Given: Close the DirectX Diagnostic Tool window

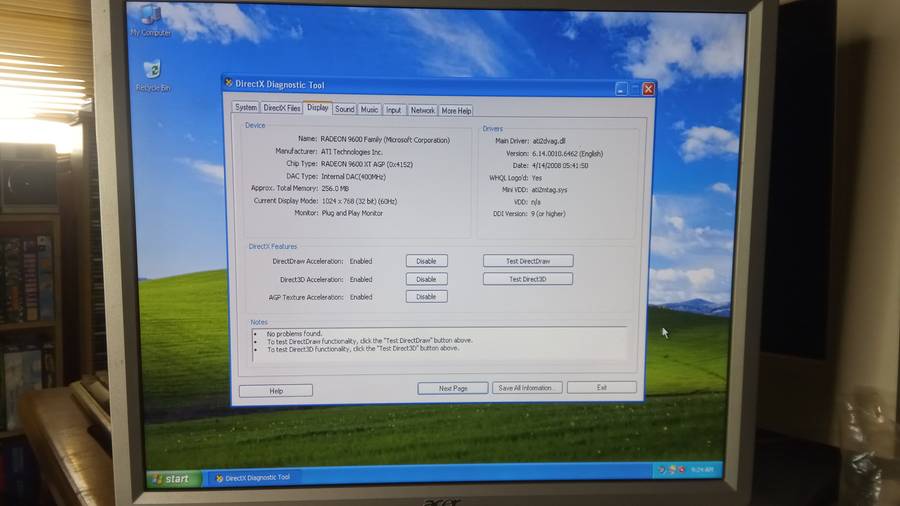Looking at the screenshot, I should pos(649,89).
